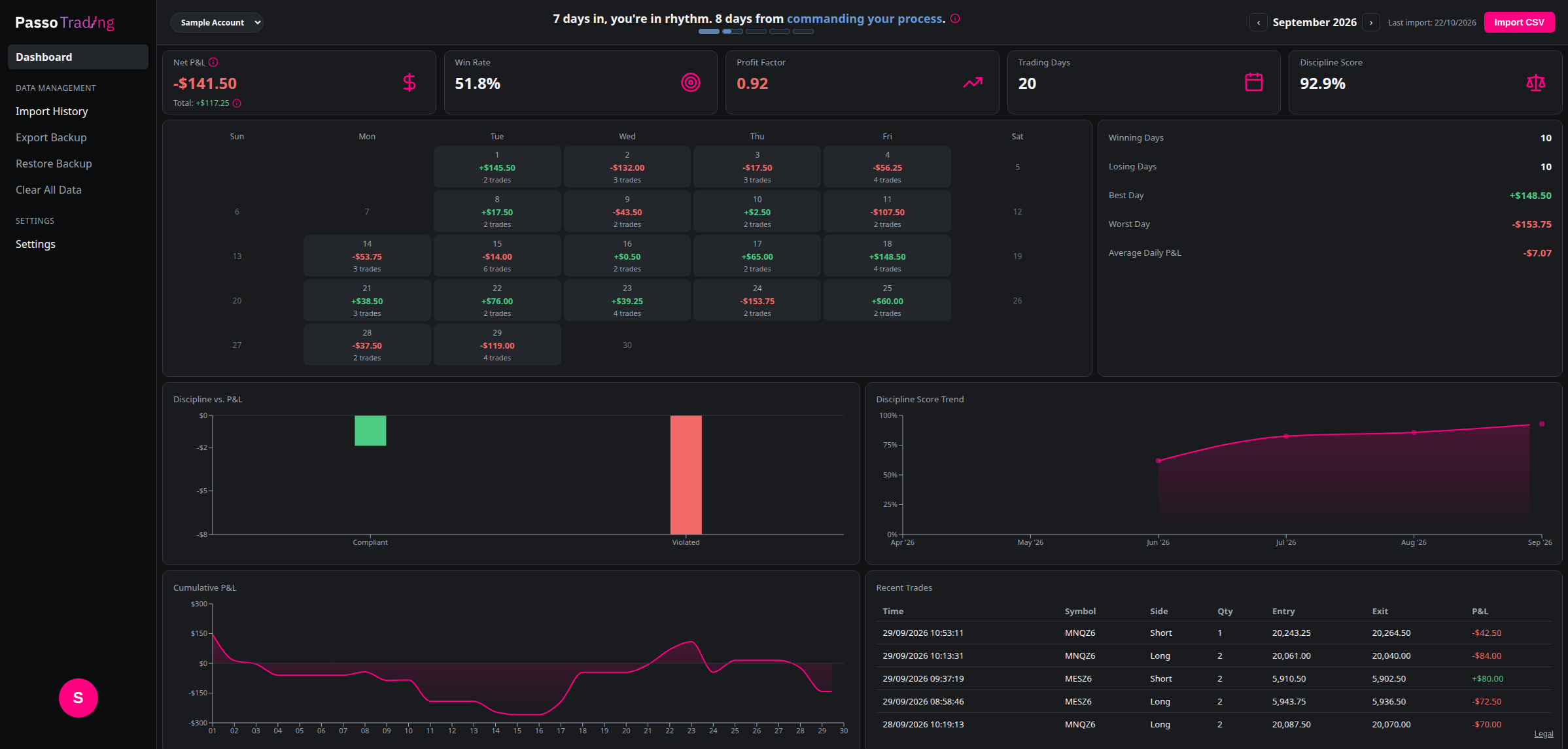Select calendar day 18 with +$148.50
1568x749 pixels.
[887, 256]
